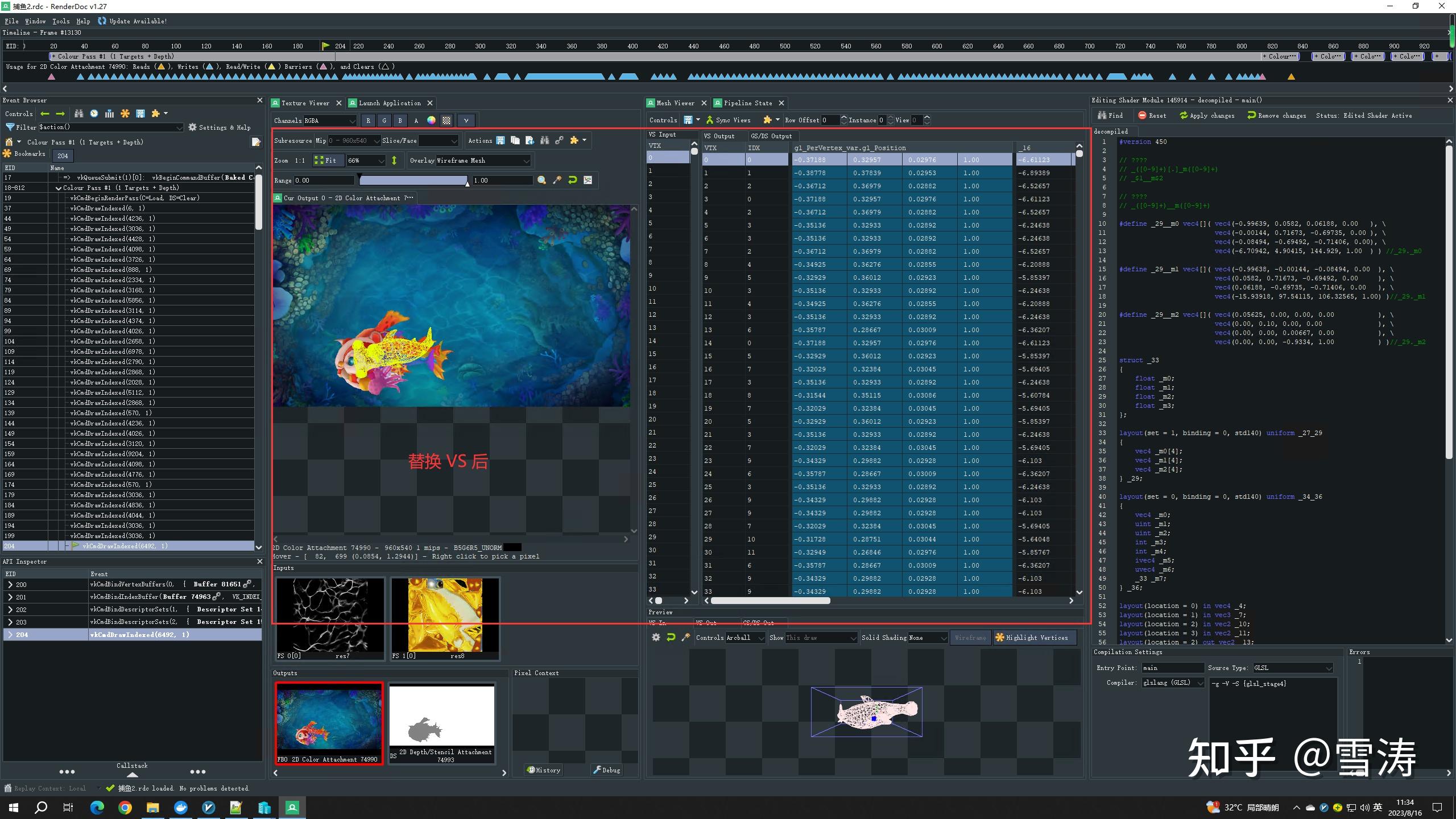Click Apply changes in shader editor

click(x=1207, y=115)
